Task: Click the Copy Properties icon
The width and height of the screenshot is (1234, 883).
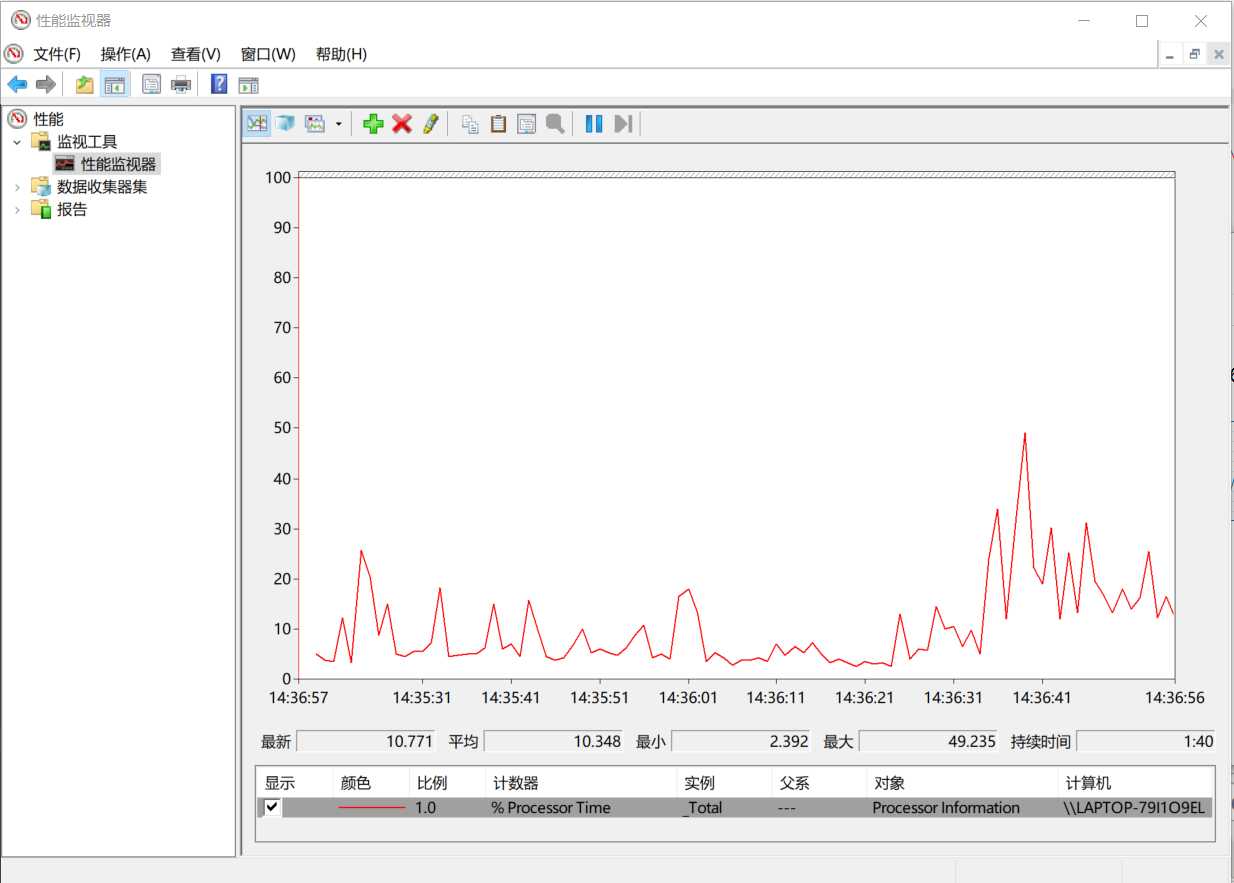Action: [x=470, y=124]
